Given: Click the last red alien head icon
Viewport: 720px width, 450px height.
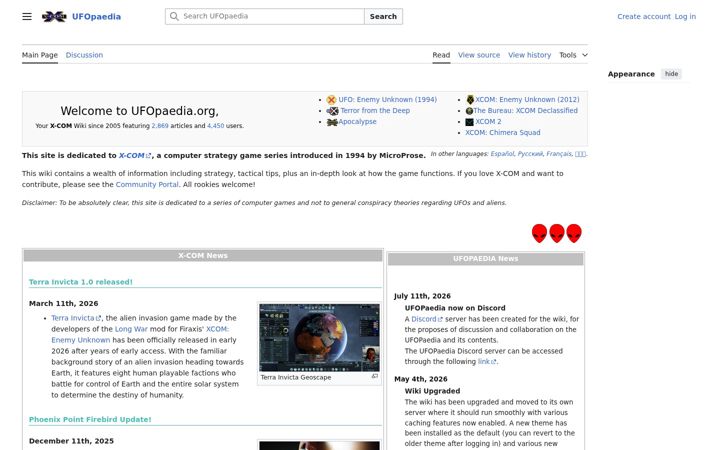Looking at the screenshot, I should pyautogui.click(x=574, y=233).
